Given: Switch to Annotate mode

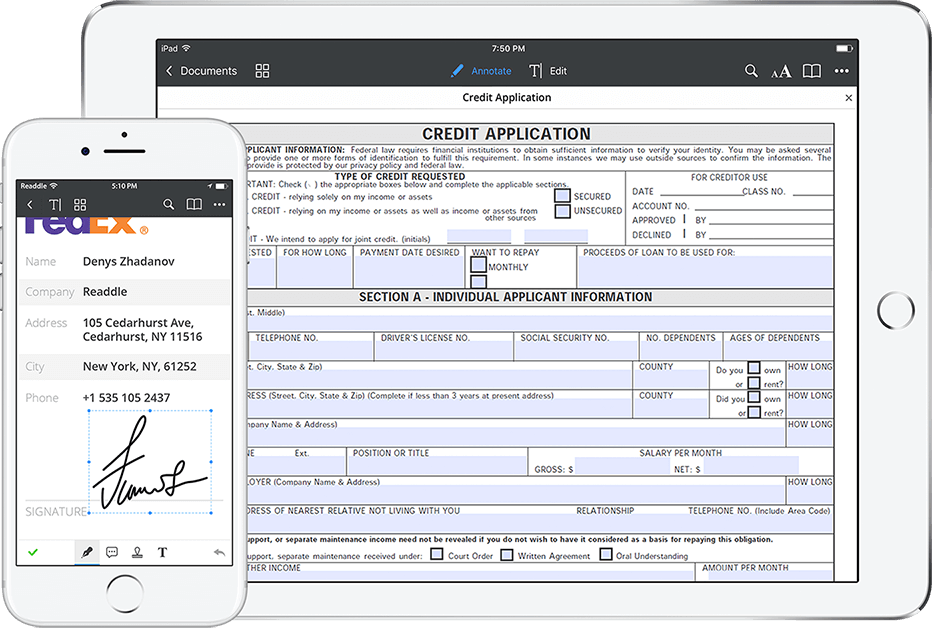Looking at the screenshot, I should pyautogui.click(x=481, y=71).
